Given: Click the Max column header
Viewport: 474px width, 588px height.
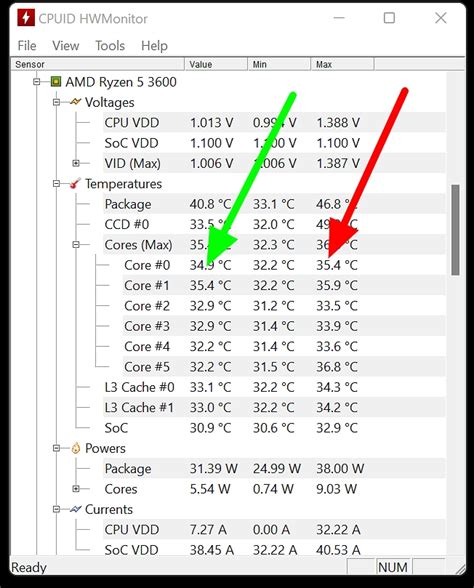Looking at the screenshot, I should [x=342, y=64].
